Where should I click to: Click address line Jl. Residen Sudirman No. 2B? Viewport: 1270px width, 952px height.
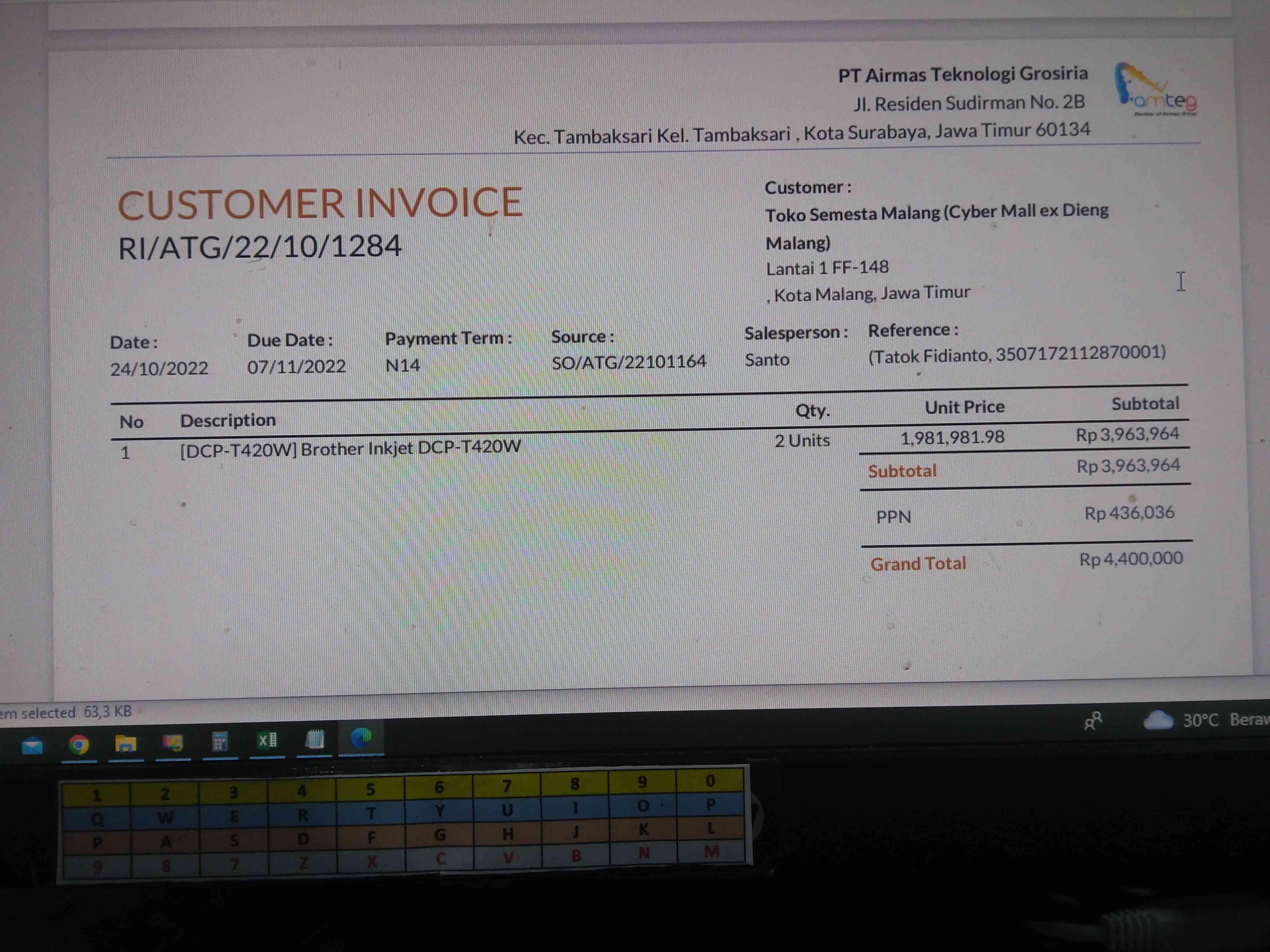click(x=969, y=103)
